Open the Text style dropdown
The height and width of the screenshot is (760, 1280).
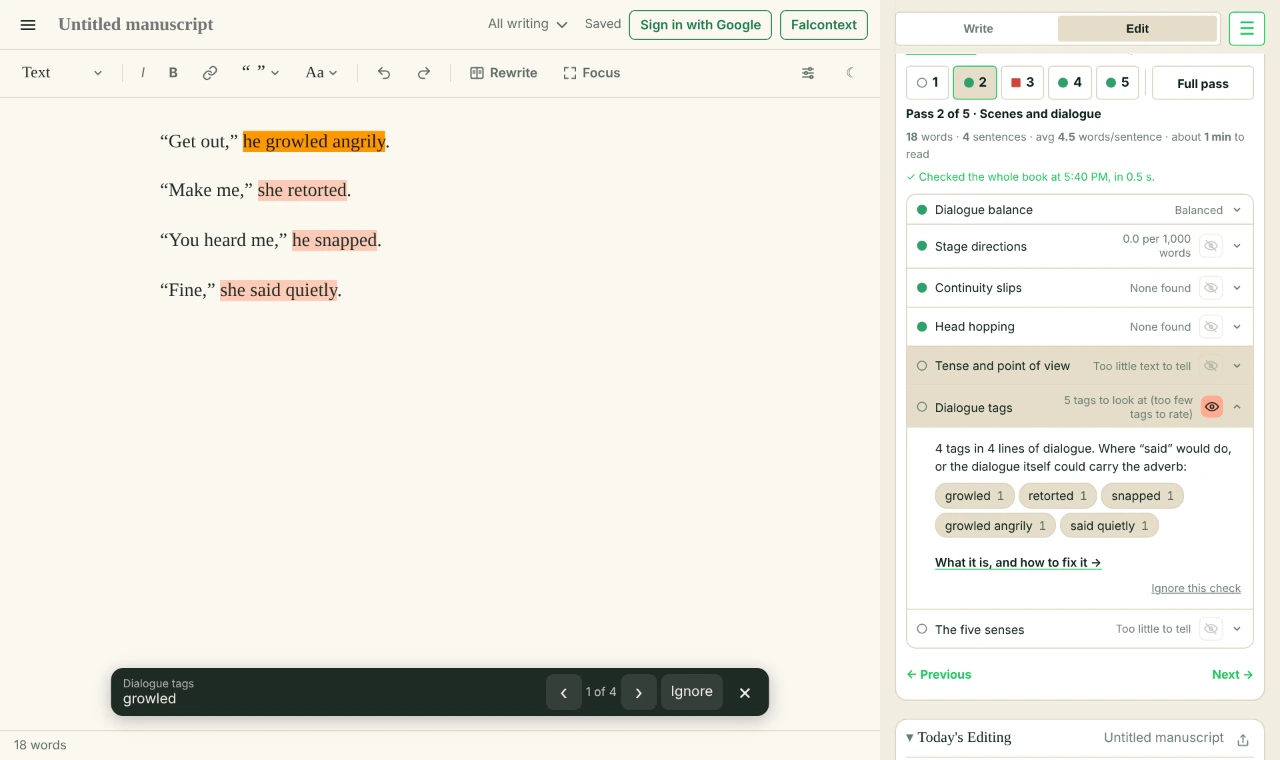[x=62, y=73]
